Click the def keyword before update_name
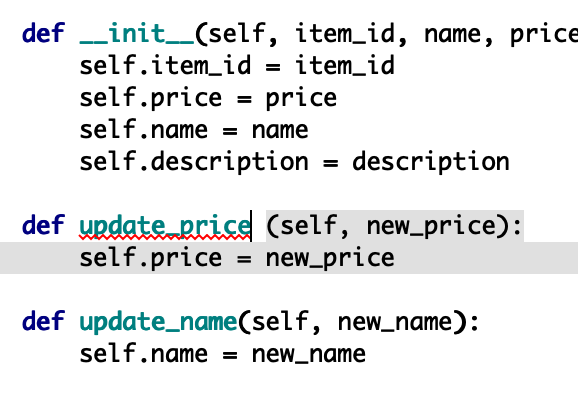 click(x=43, y=321)
